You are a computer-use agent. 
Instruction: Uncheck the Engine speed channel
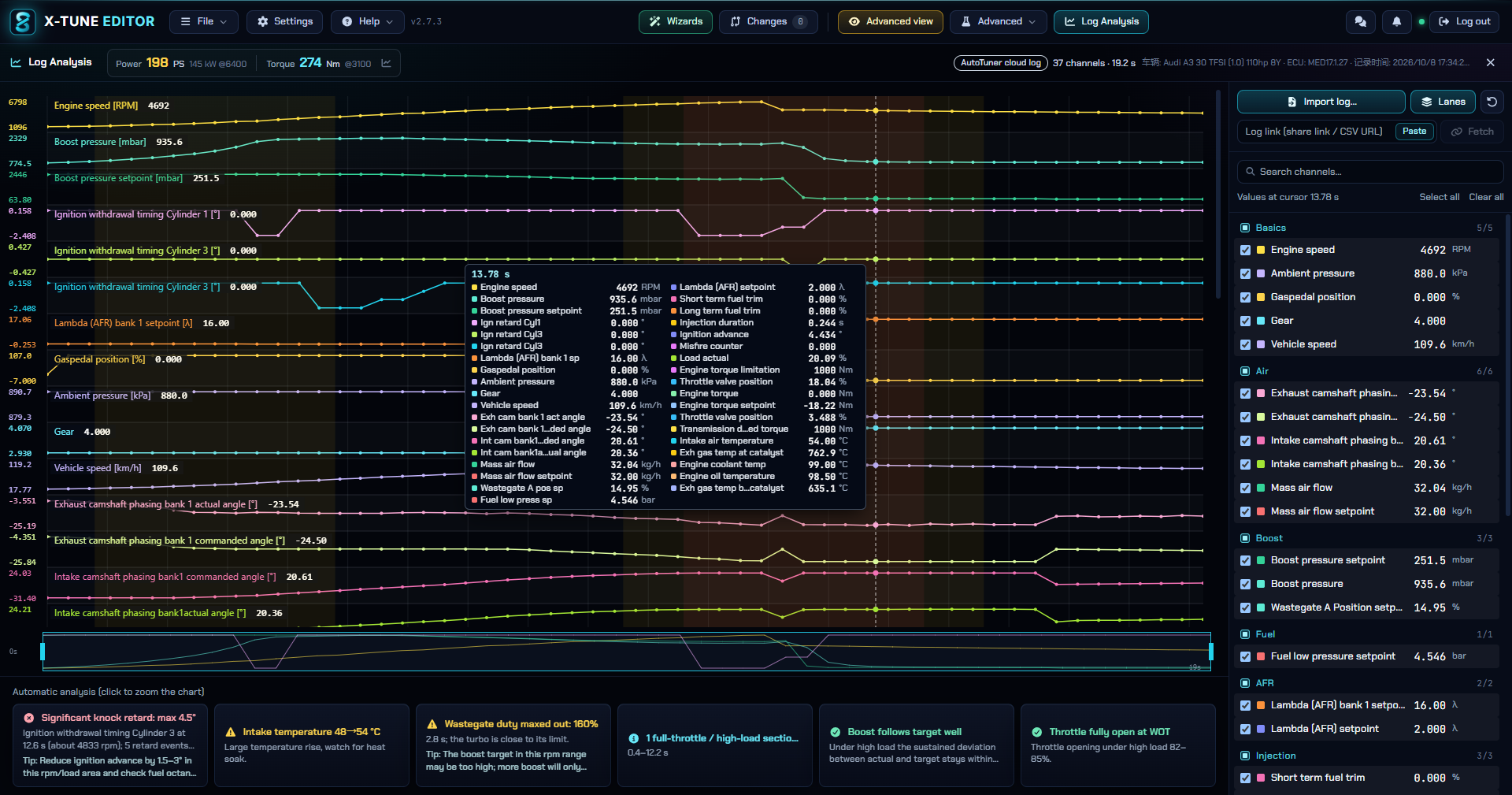pyautogui.click(x=1245, y=250)
